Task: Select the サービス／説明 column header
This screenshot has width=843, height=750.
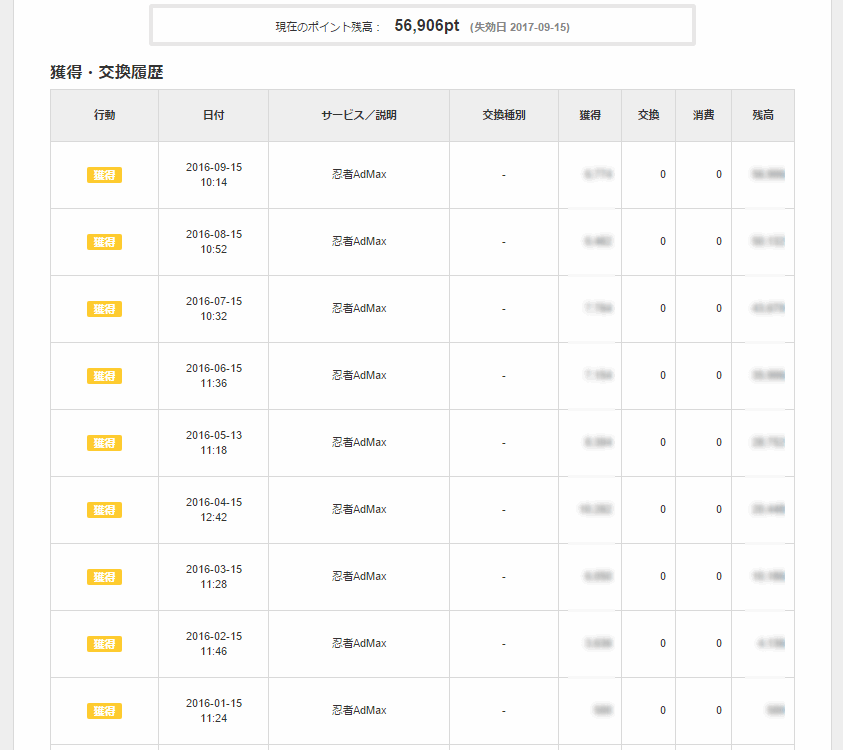Action: pos(359,115)
